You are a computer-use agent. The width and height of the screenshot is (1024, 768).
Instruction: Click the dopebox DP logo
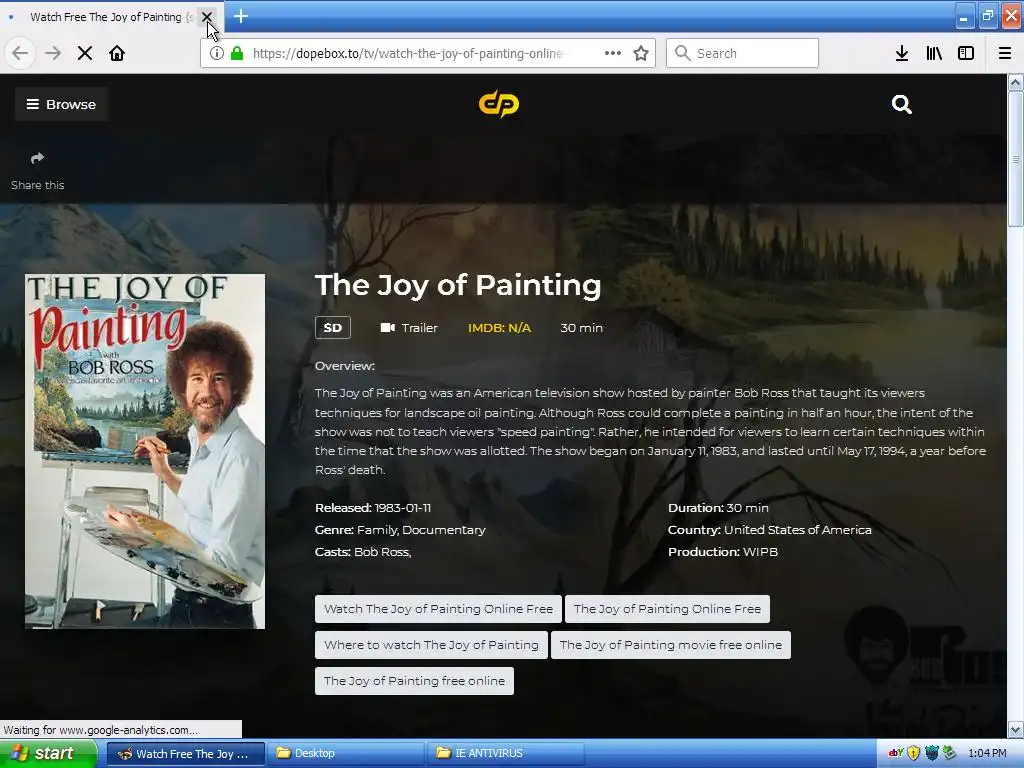(x=499, y=104)
